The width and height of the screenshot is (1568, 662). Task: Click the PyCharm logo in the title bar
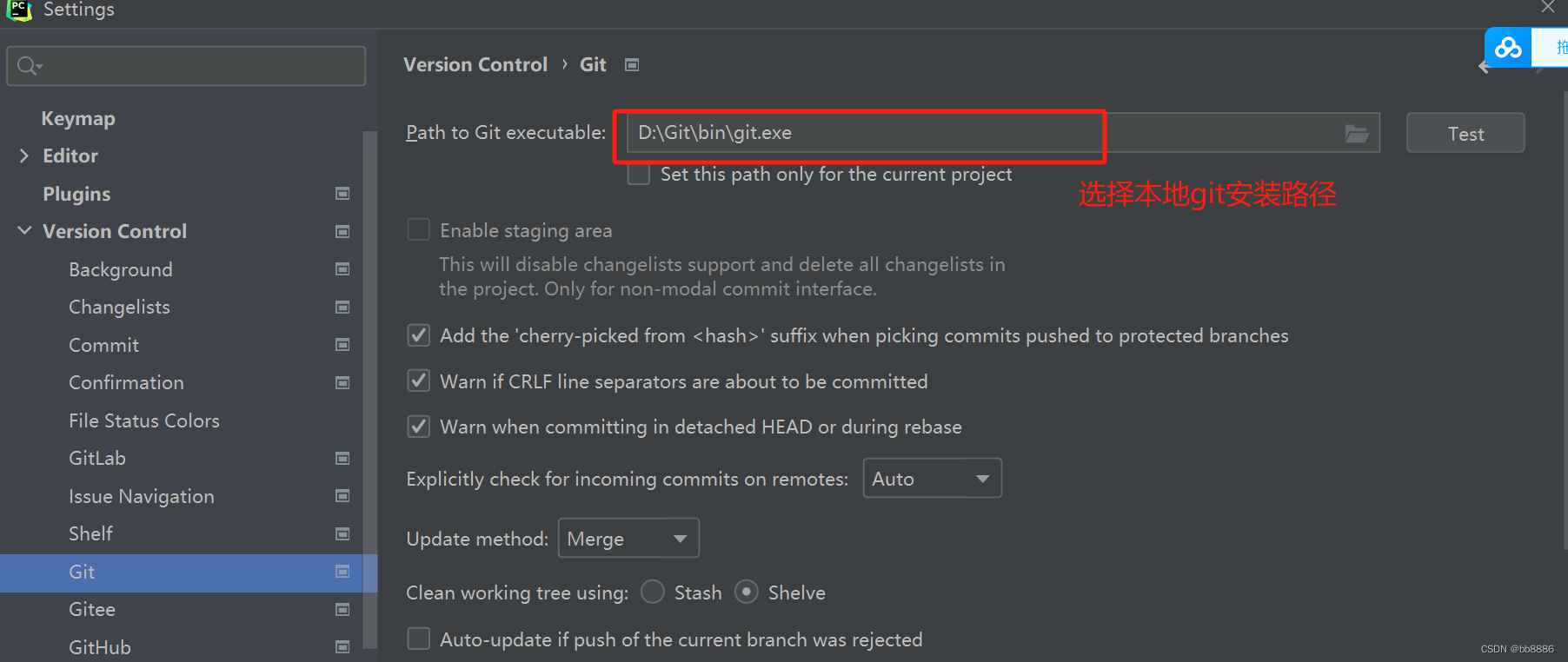(x=19, y=11)
